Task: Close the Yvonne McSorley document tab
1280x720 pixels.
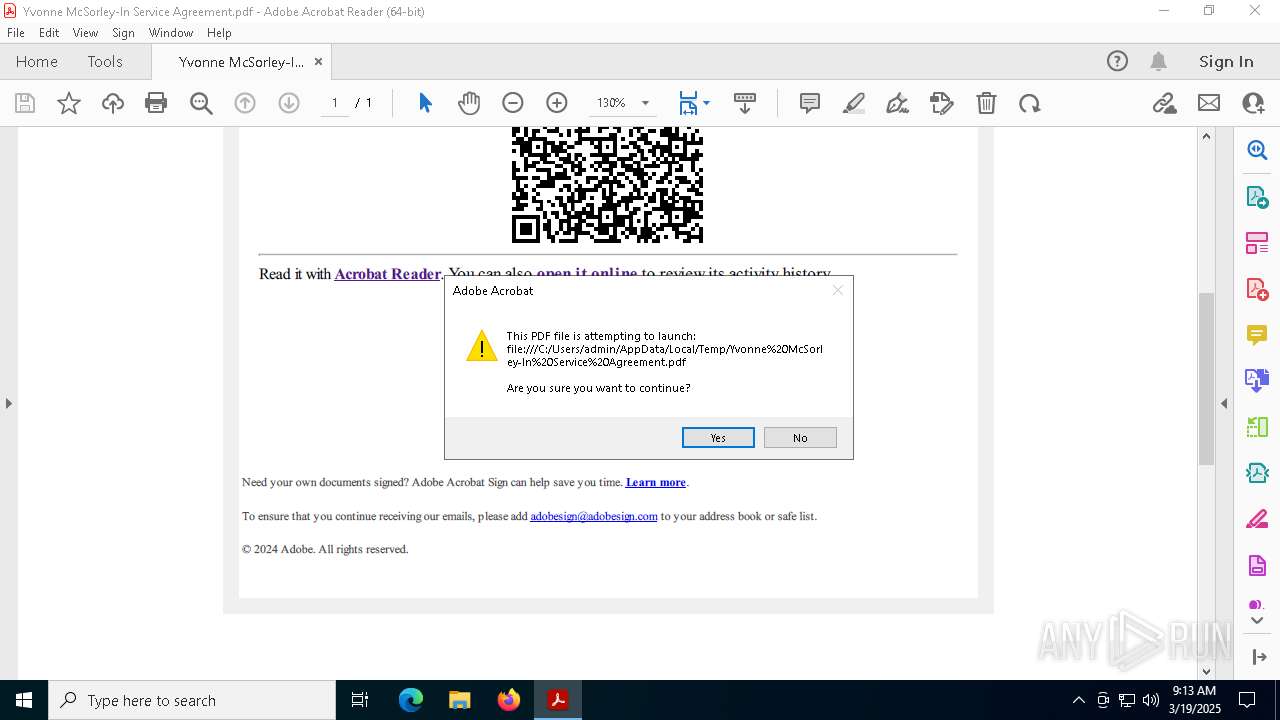Action: pyautogui.click(x=318, y=61)
